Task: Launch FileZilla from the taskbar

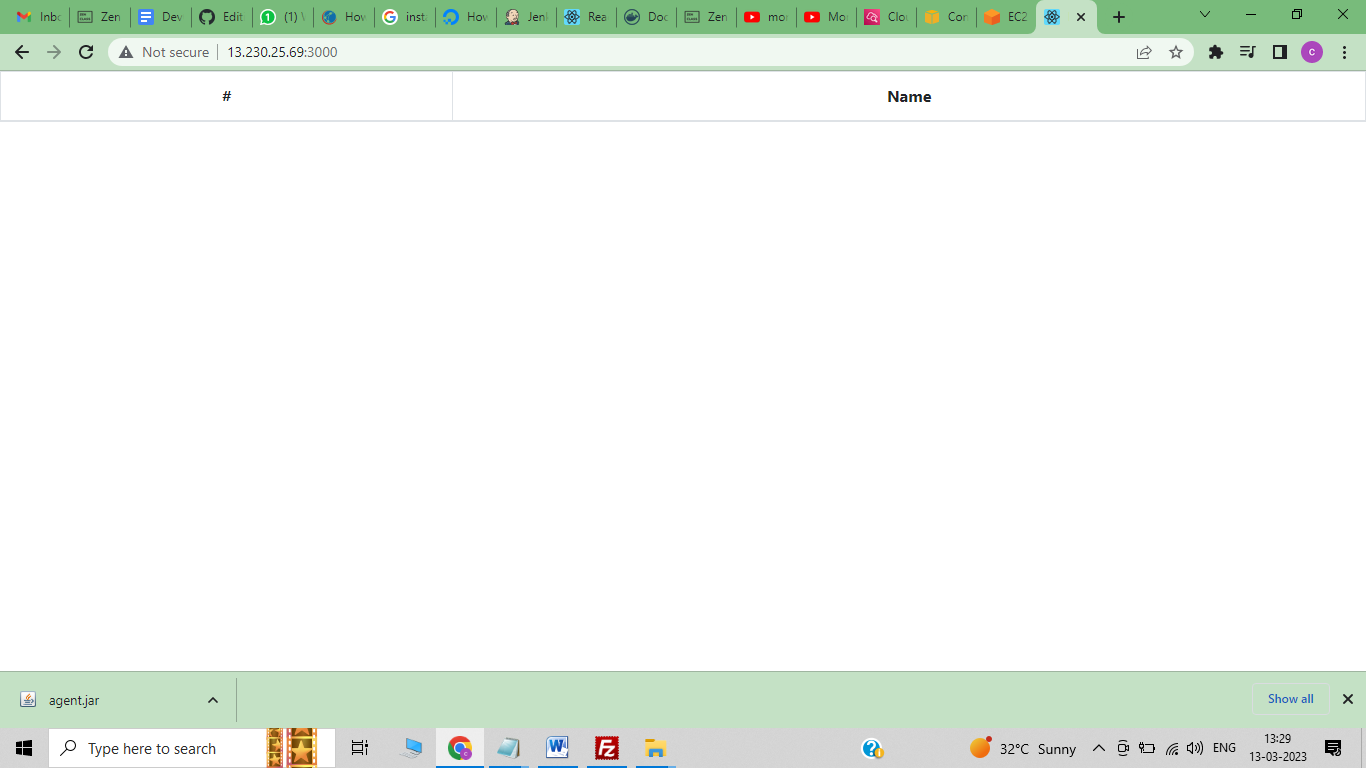Action: 606,748
